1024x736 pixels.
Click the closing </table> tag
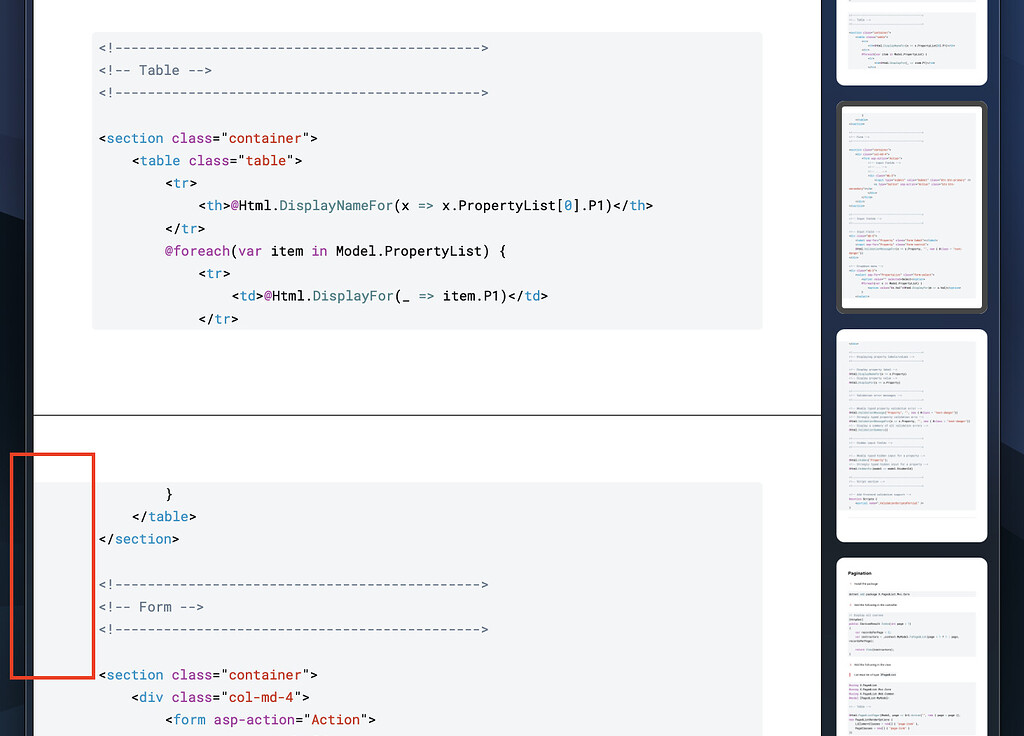164,516
